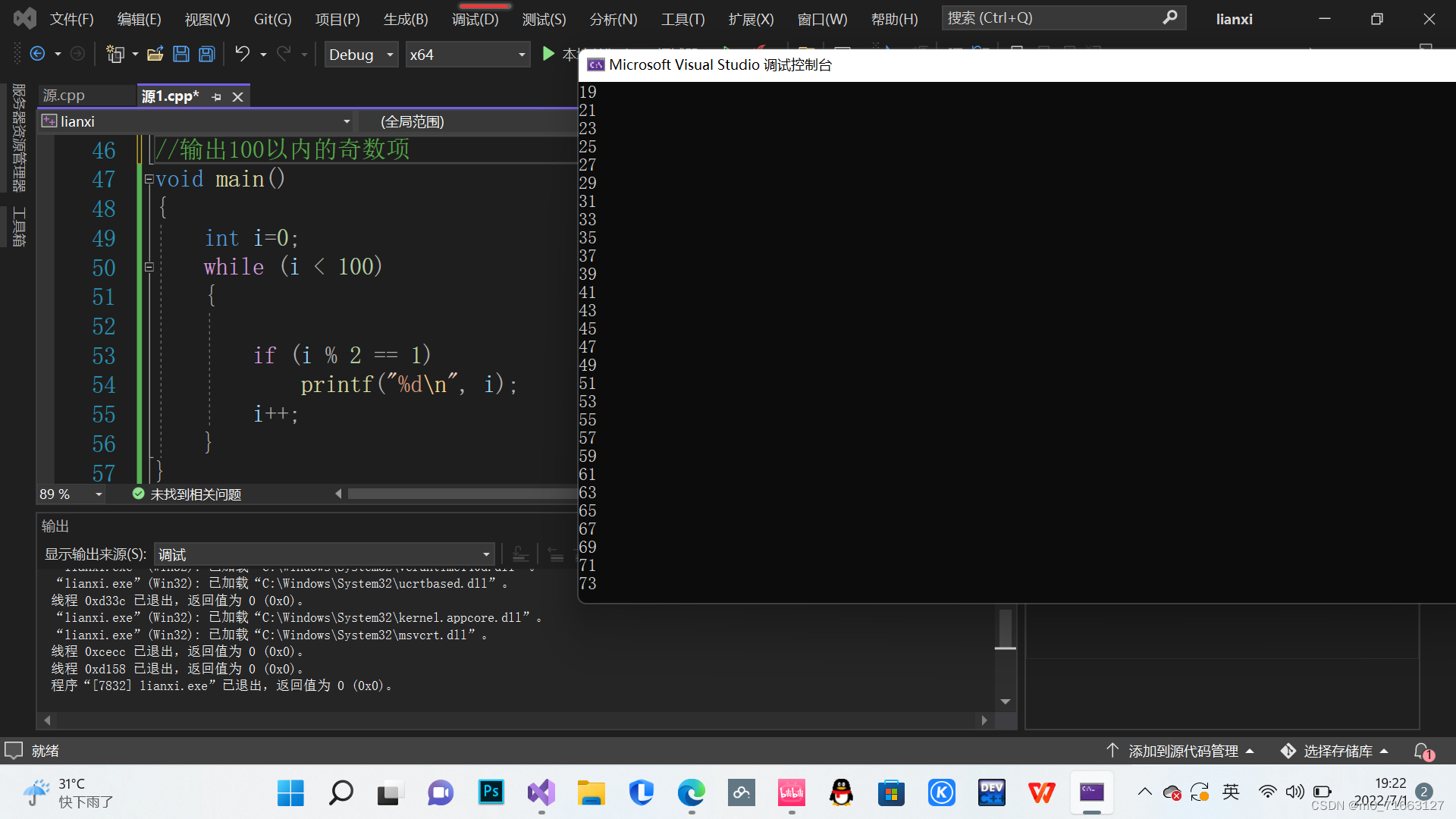
Task: Click the output panel vertical scrollbar thumb
Action: (x=1005, y=629)
